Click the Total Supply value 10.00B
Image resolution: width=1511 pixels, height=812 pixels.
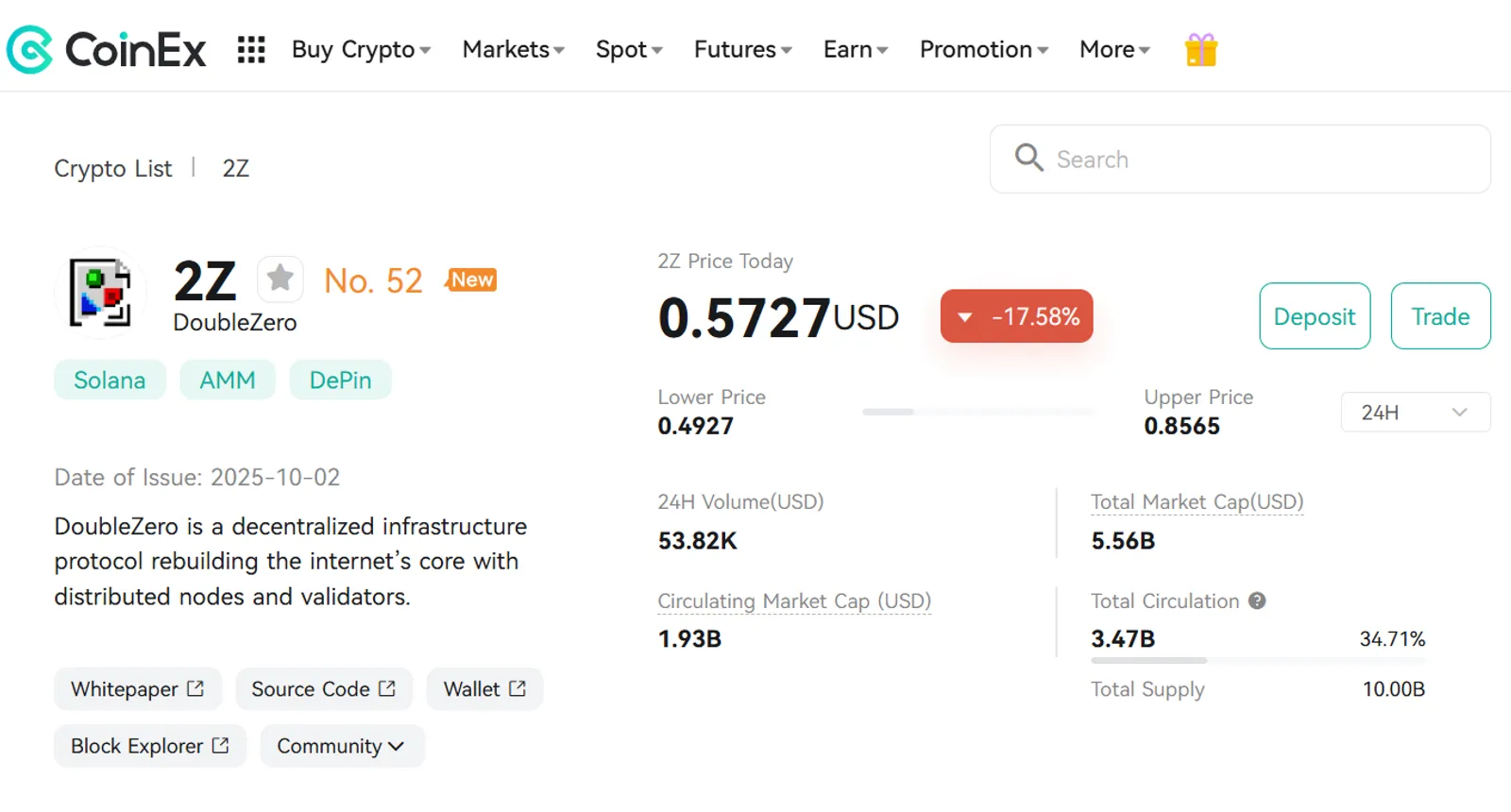click(x=1394, y=689)
